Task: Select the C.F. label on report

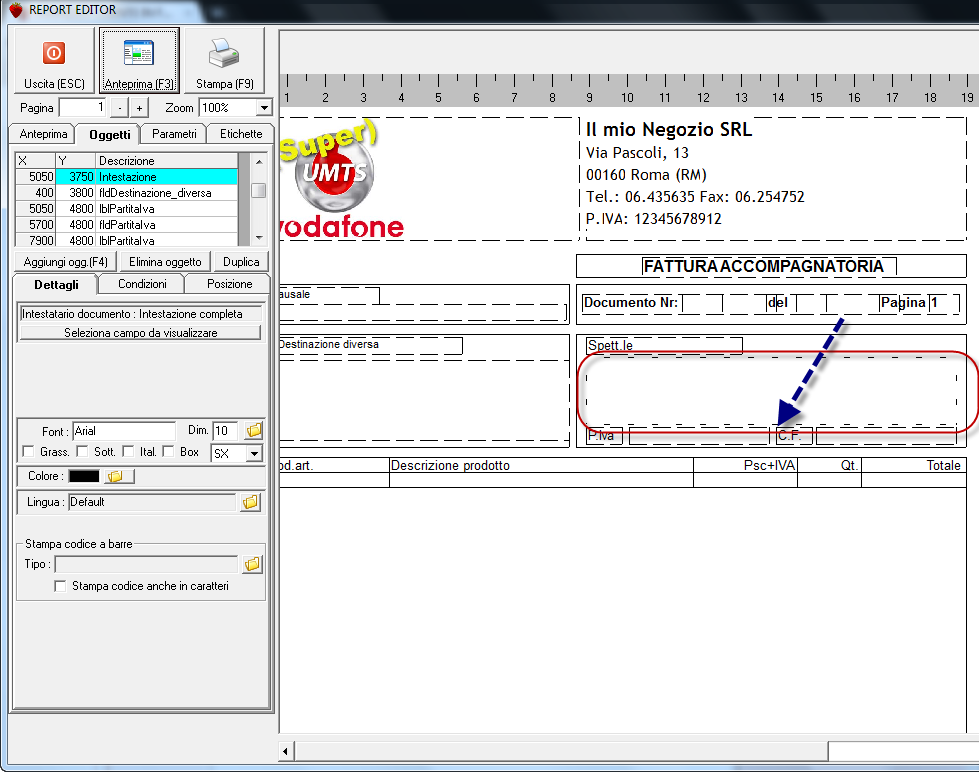Action: click(794, 435)
